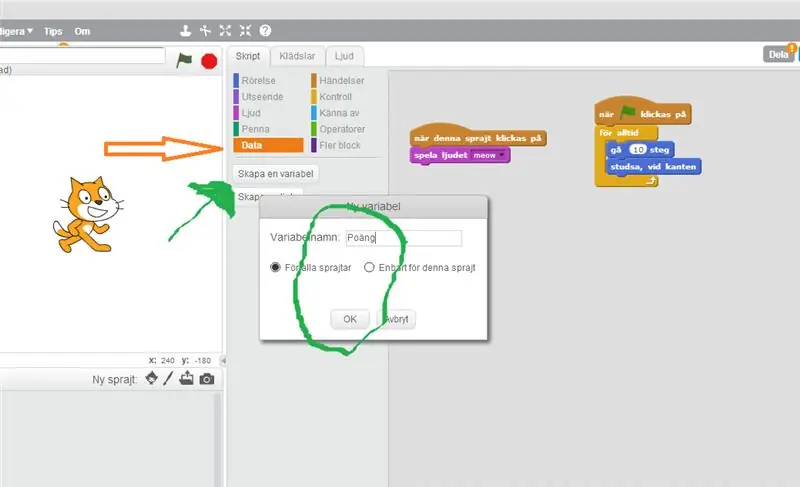Select För alla sprajtar radio option

276,267
